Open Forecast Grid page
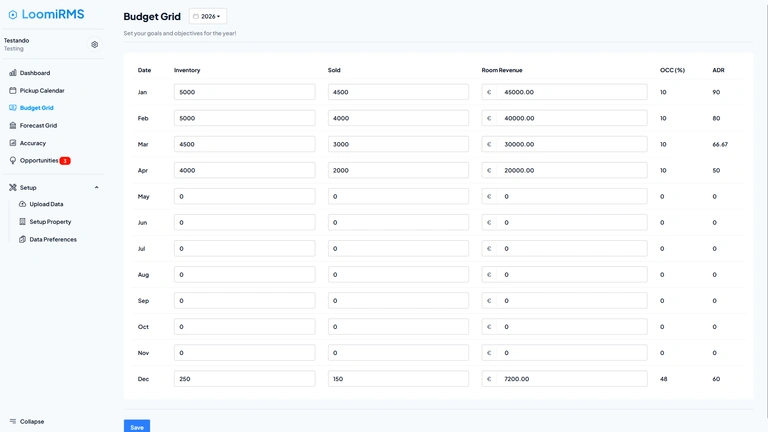Screen dimensions: 768x432 point(38,125)
